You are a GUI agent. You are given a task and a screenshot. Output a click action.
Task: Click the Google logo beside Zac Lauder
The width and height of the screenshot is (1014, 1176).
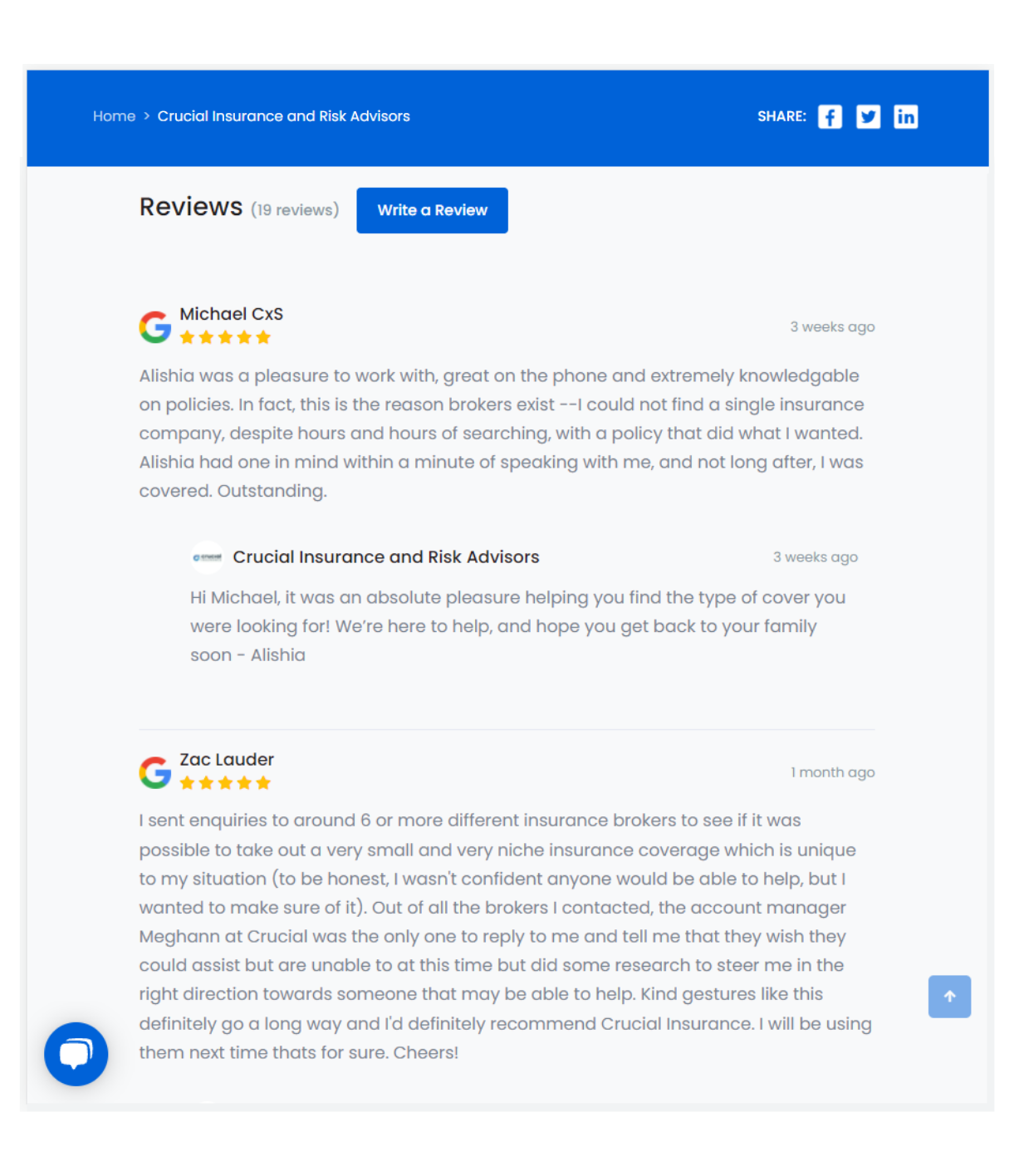[x=155, y=772]
